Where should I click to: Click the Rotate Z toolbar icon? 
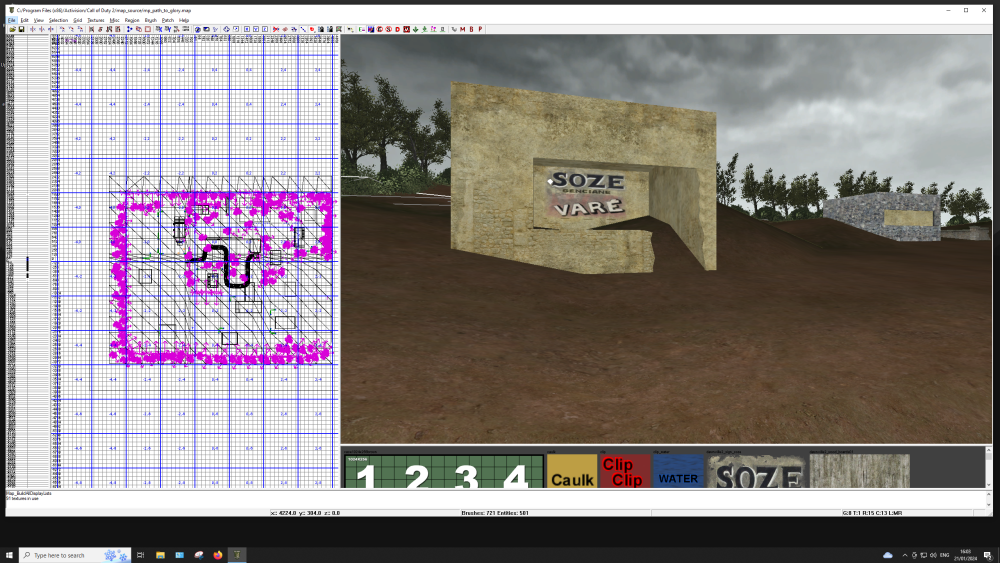pyautogui.click(x=80, y=29)
